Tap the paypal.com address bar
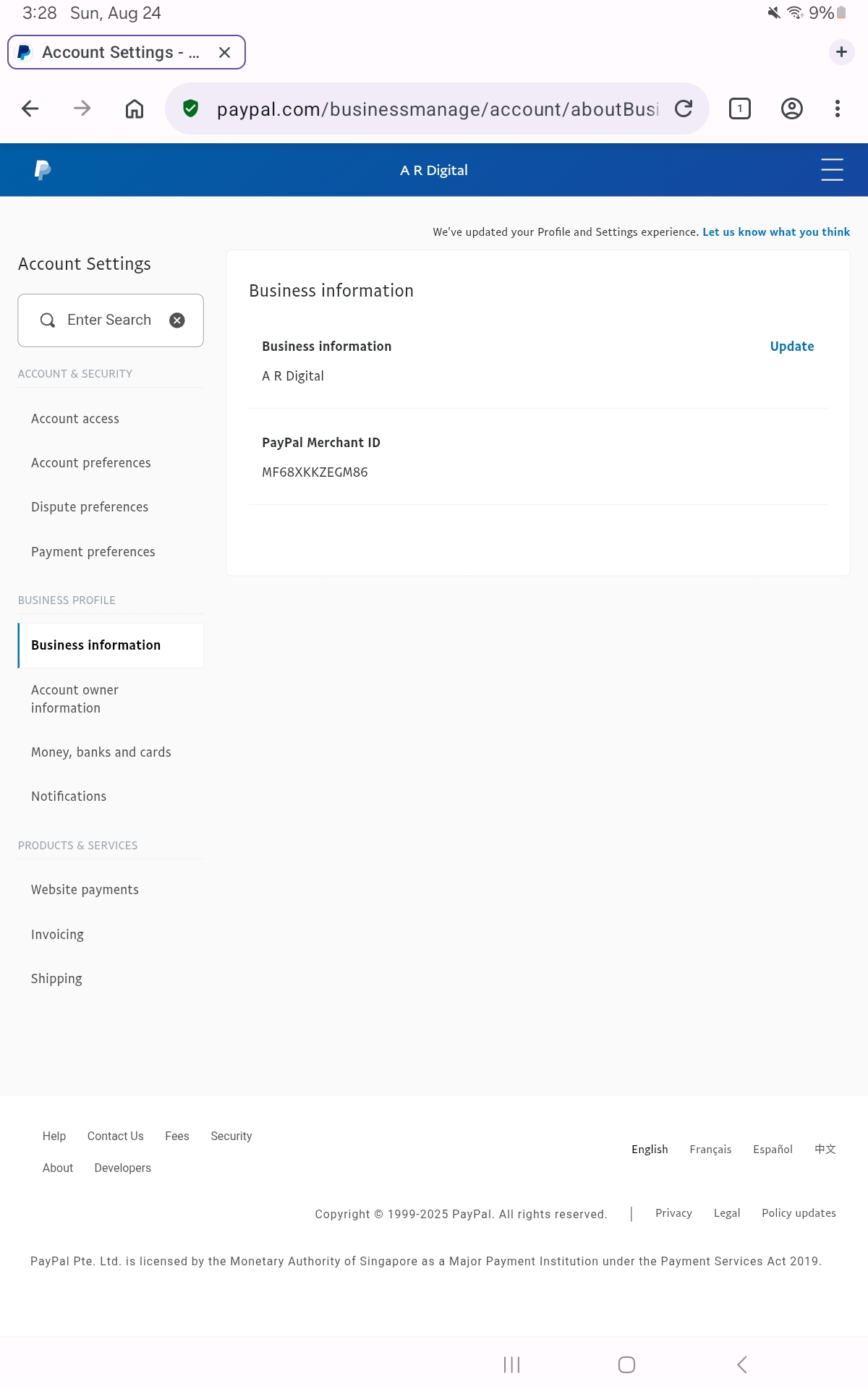The image size is (868, 1389). coord(437,109)
